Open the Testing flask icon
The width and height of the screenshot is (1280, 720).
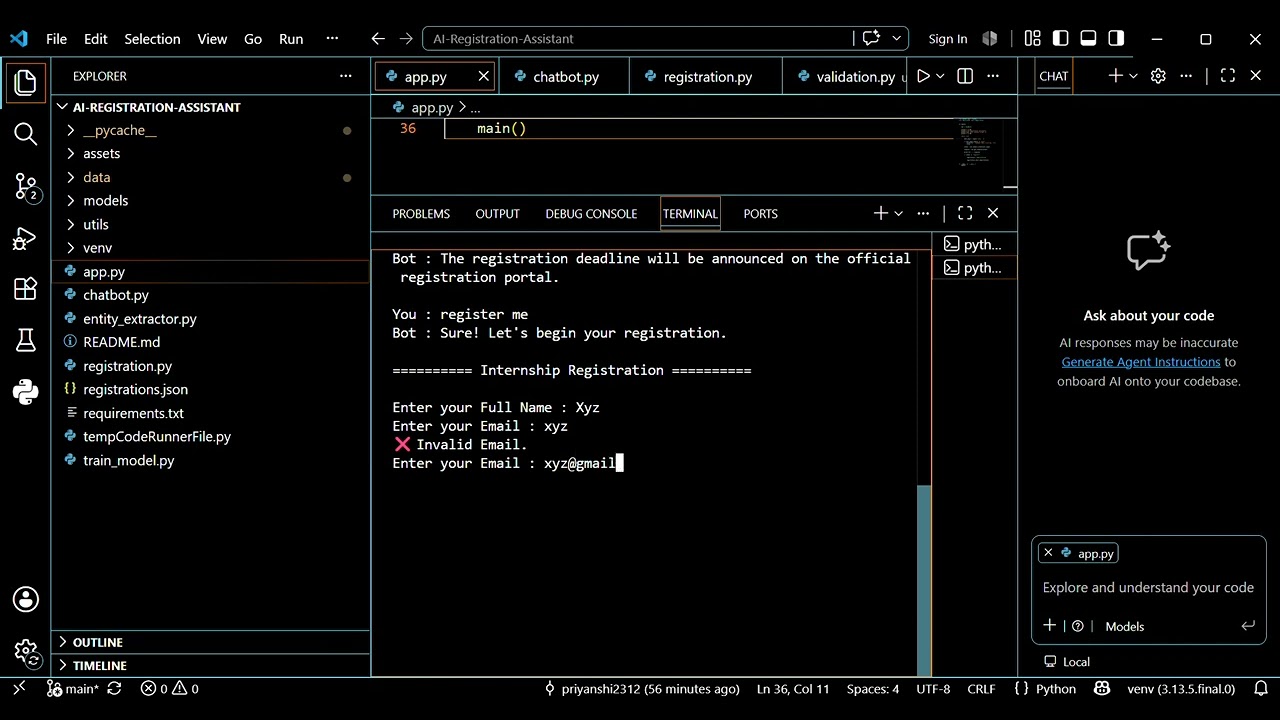click(26, 341)
